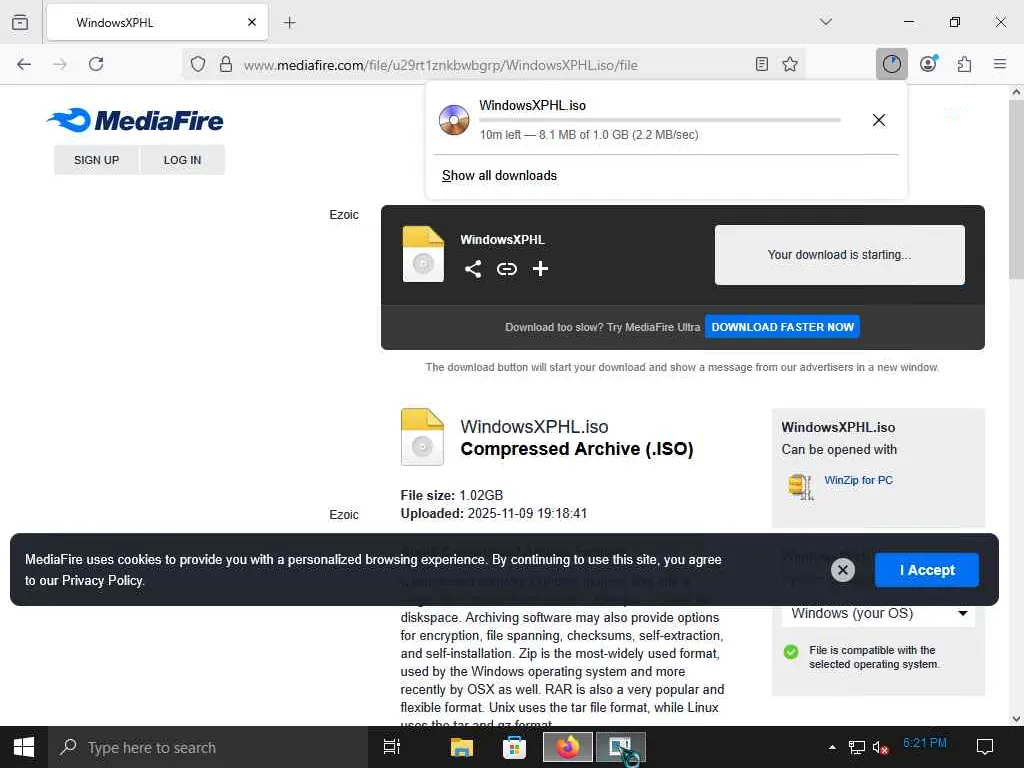
Task: Click the green compatibility checkmark icon
Action: [791, 652]
